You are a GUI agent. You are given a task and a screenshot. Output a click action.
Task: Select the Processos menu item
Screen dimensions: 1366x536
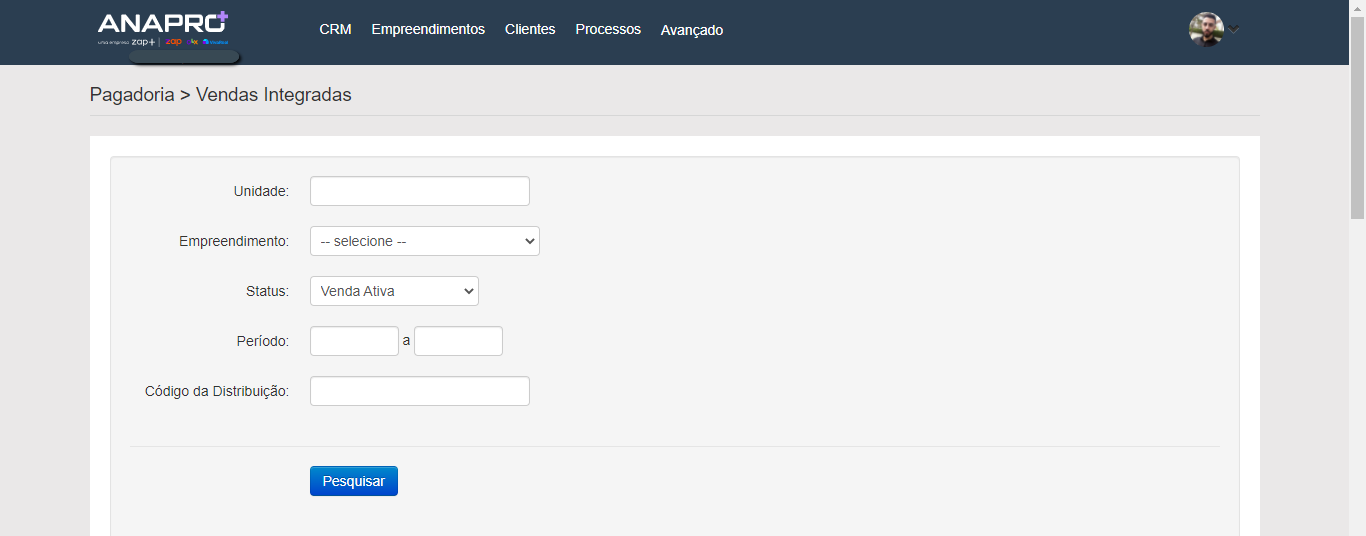(x=608, y=30)
